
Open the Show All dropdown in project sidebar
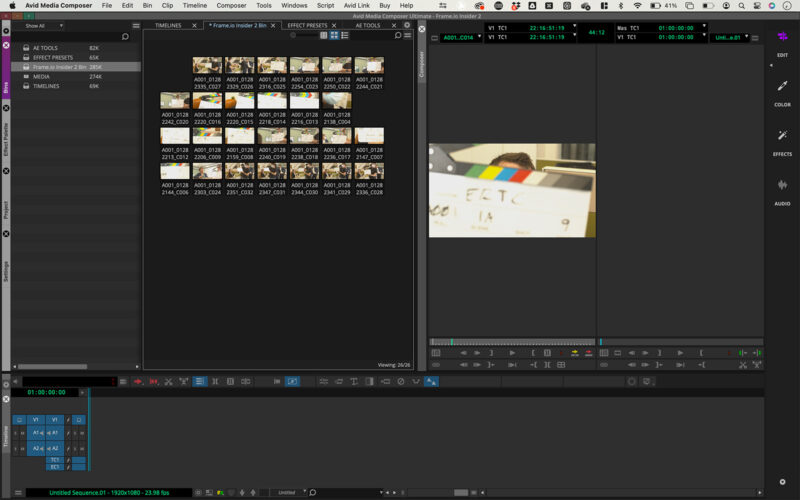pos(43,26)
